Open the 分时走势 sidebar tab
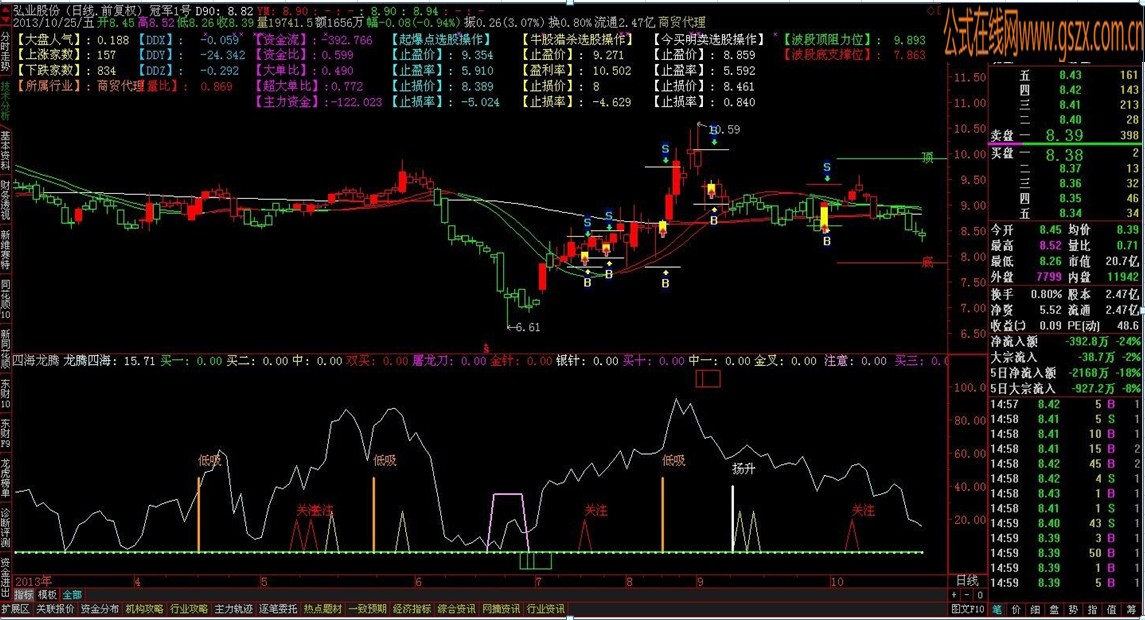The image size is (1145, 620). click(x=5, y=49)
